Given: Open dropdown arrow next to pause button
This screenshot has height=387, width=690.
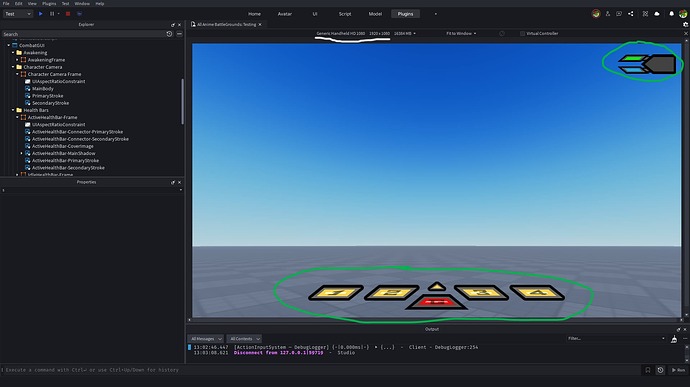Looking at the screenshot, I should coord(59,14).
